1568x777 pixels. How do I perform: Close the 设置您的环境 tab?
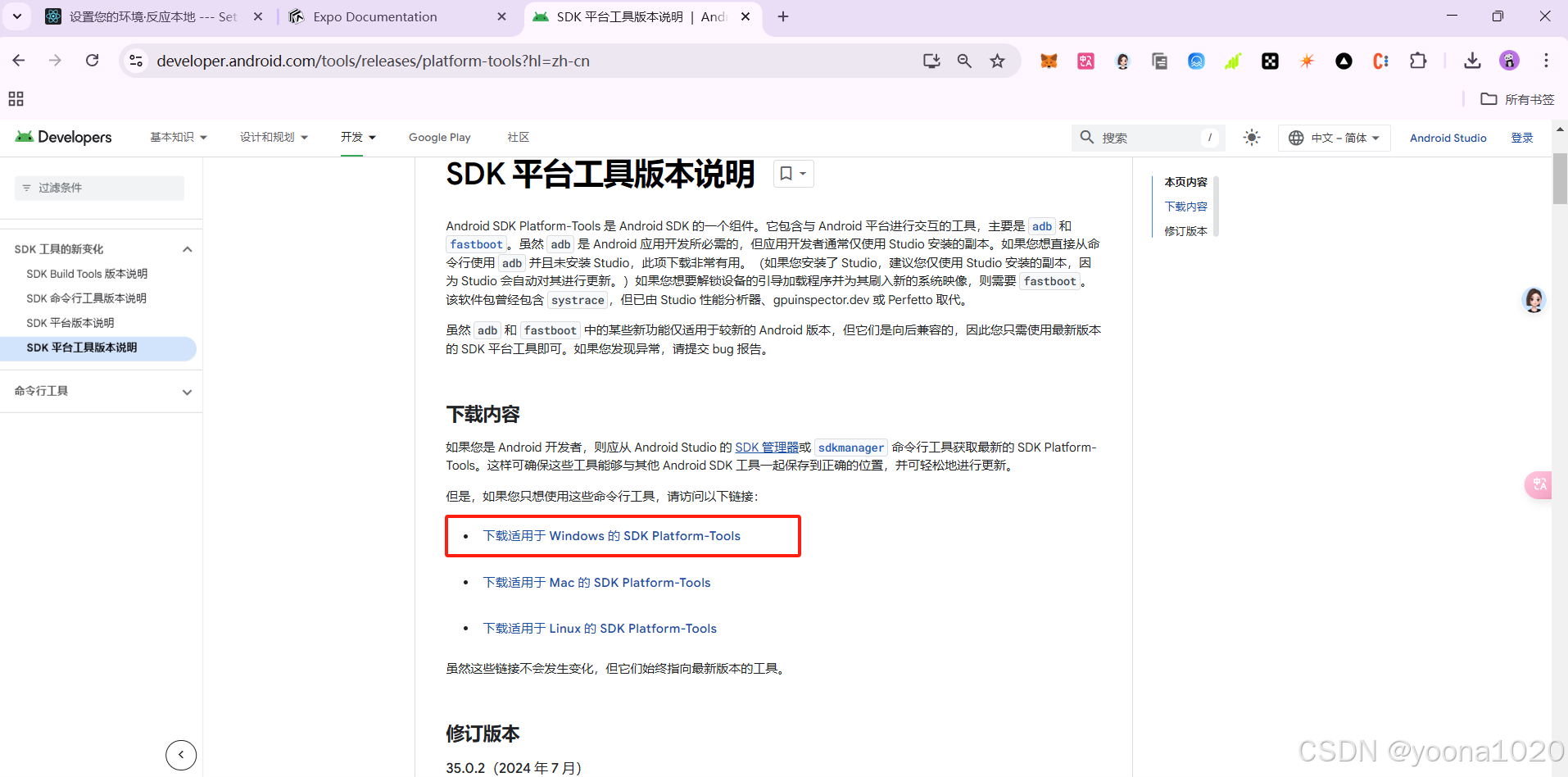258,16
